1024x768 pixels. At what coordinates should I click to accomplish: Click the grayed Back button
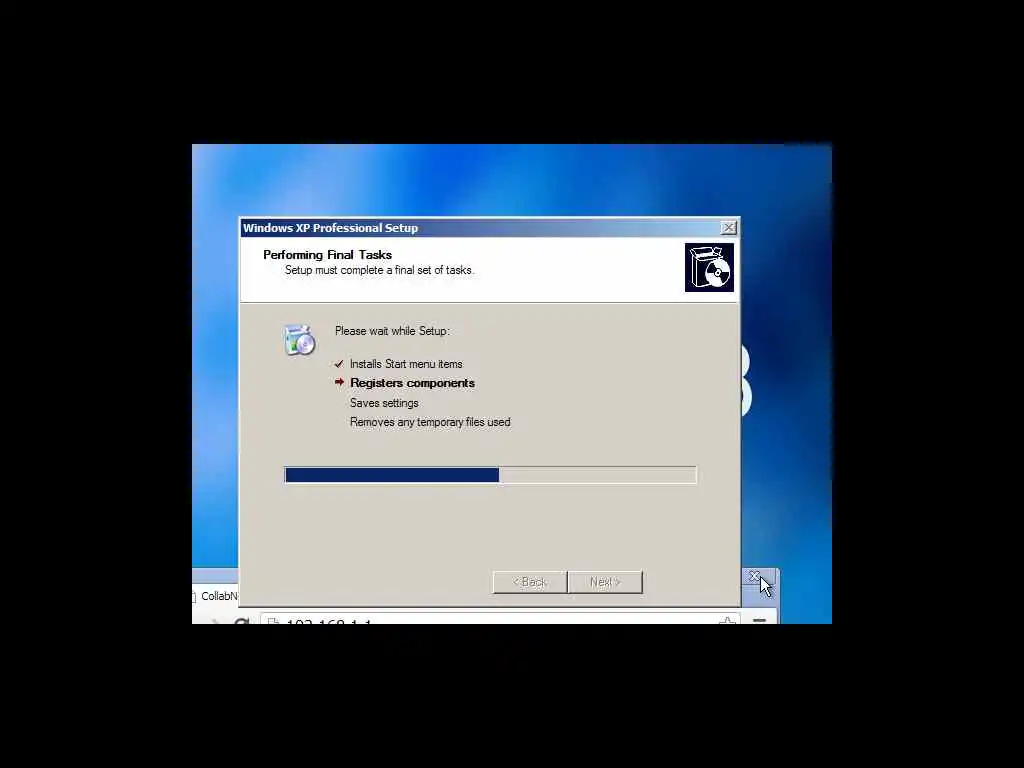pyautogui.click(x=530, y=582)
